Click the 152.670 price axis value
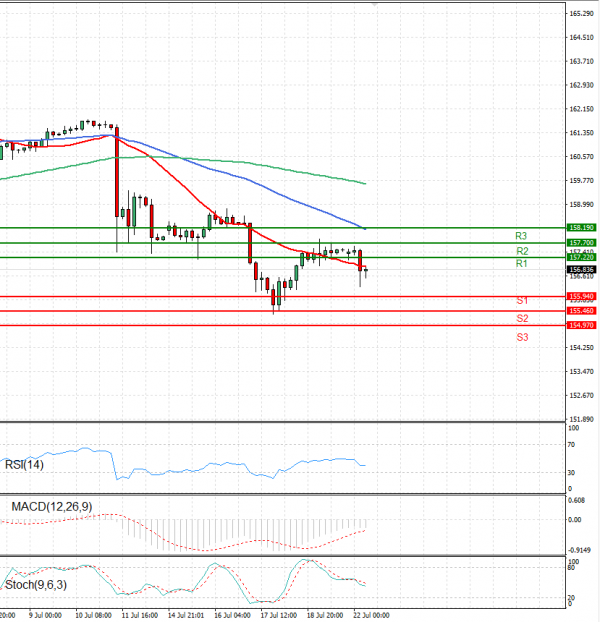The width and height of the screenshot is (600, 622). pyautogui.click(x=581, y=395)
